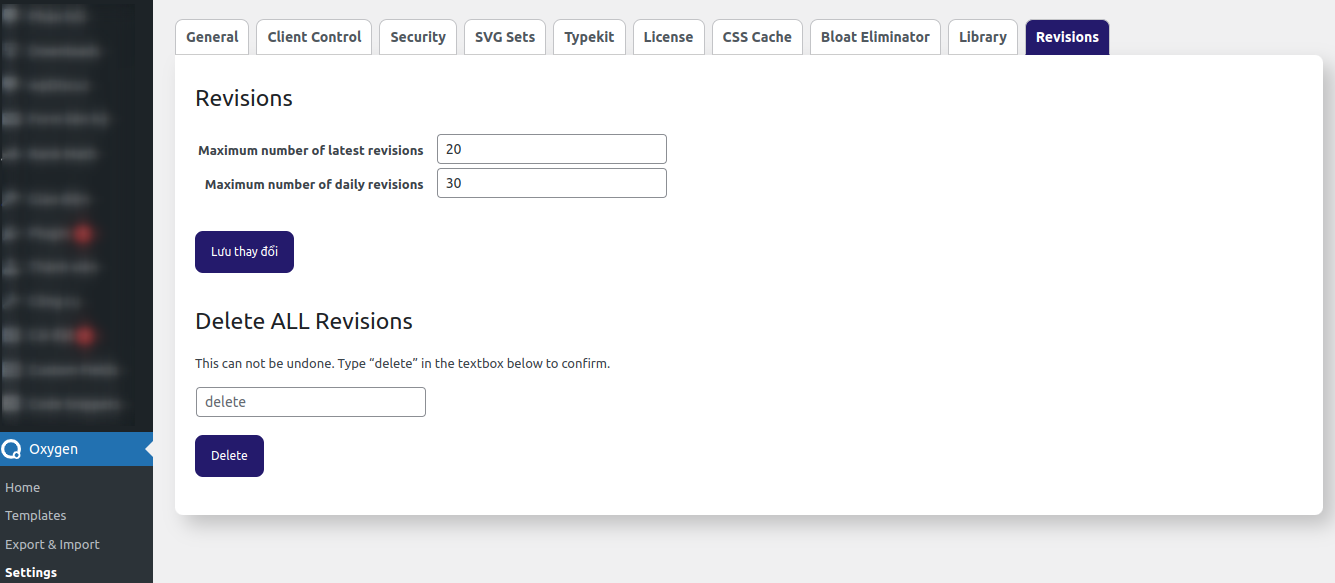Click the active Revisions tab
The image size is (1335, 583).
click(1067, 37)
